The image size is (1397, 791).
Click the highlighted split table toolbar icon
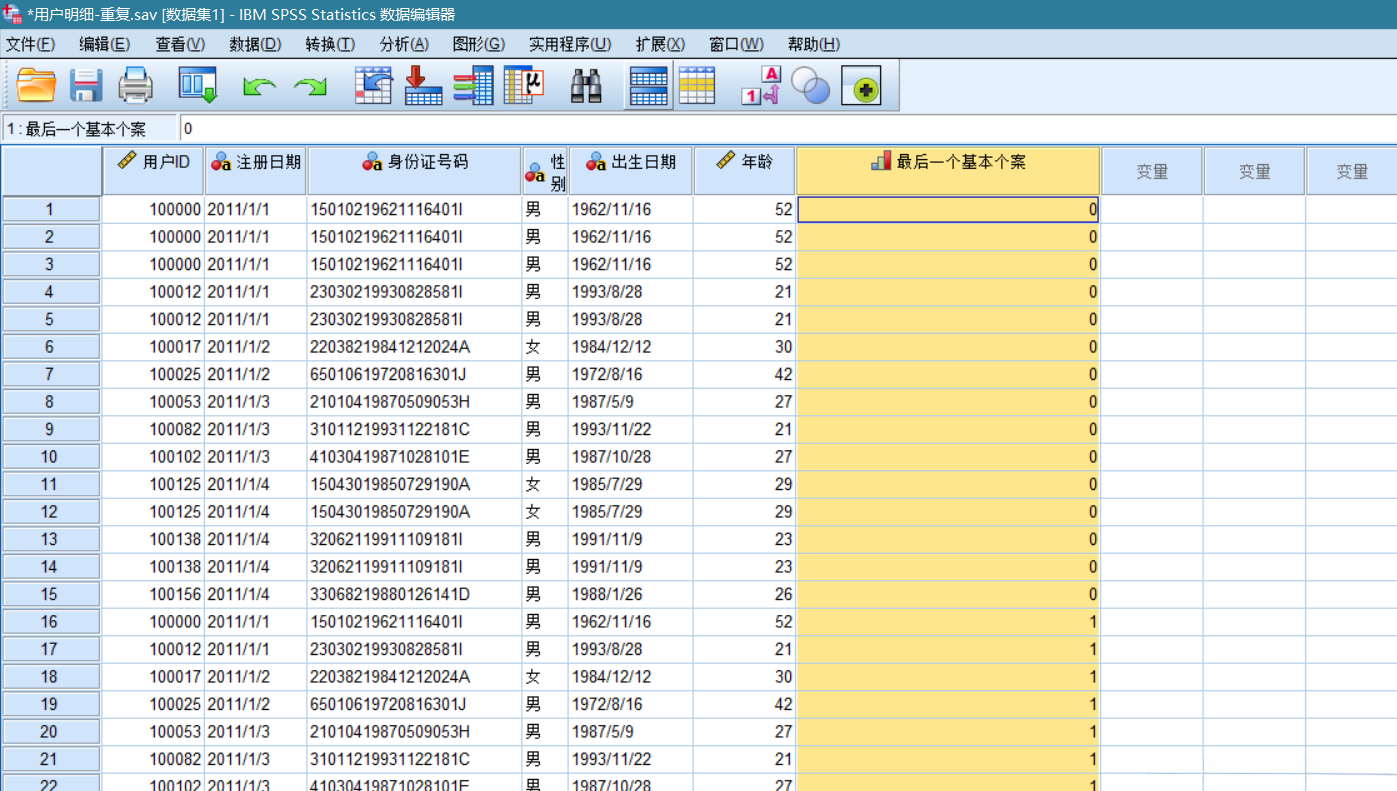pyautogui.click(x=648, y=86)
